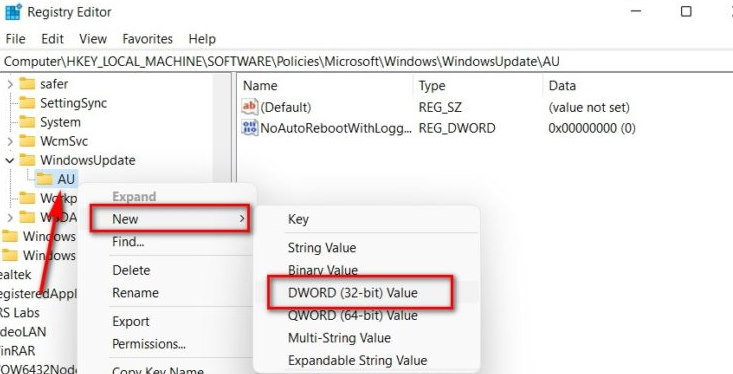The image size is (733, 374).
Task: Select the WinRAR tree entry
Action: (x=18, y=351)
